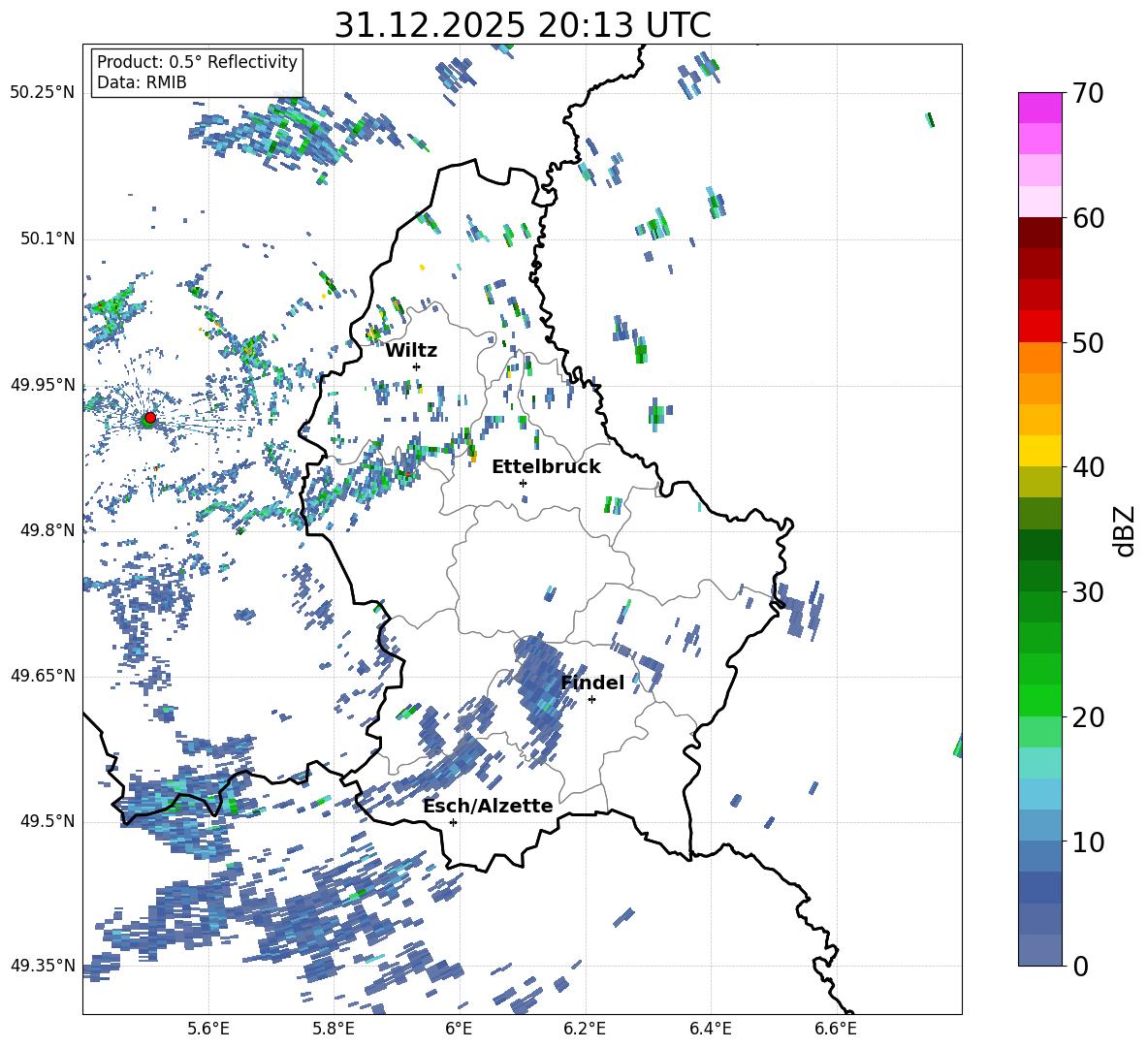This screenshot has height=1048, width=1148.
Task: Click the cross marker below Esch/Alzette
Action: [x=453, y=822]
